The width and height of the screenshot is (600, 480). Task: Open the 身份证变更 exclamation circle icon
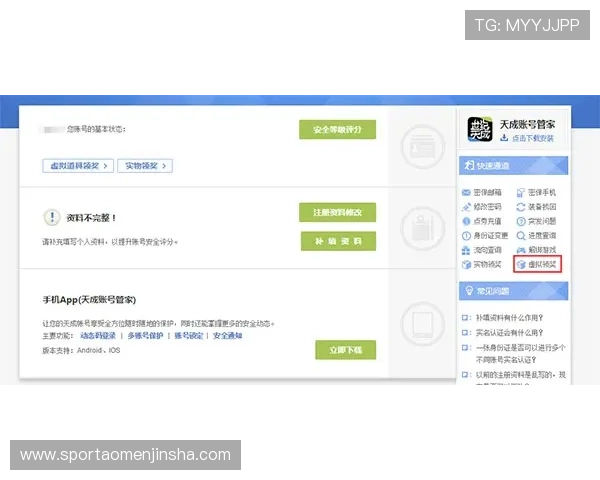[466, 235]
